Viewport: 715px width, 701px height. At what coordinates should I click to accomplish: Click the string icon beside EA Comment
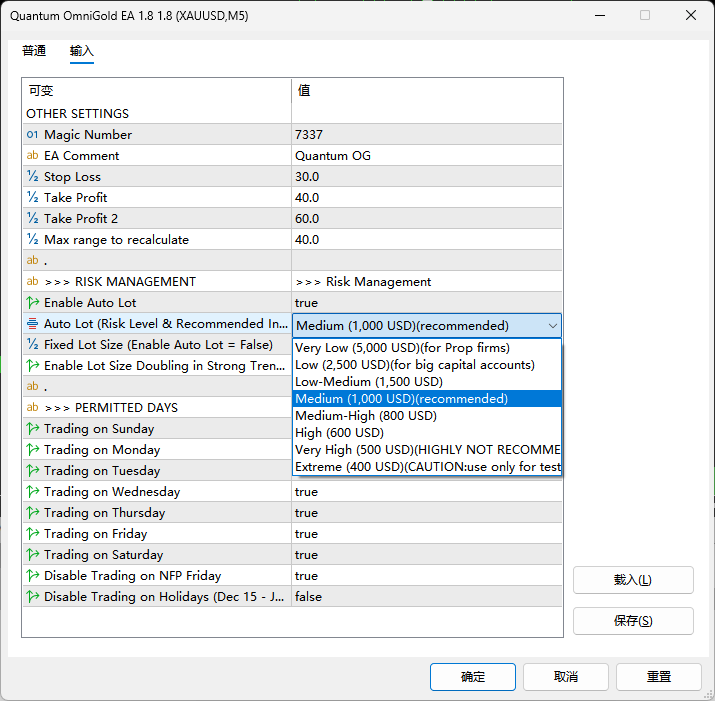tap(32, 156)
